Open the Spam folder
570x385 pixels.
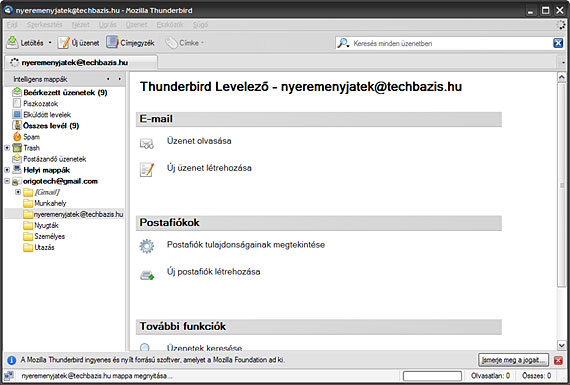point(27,137)
